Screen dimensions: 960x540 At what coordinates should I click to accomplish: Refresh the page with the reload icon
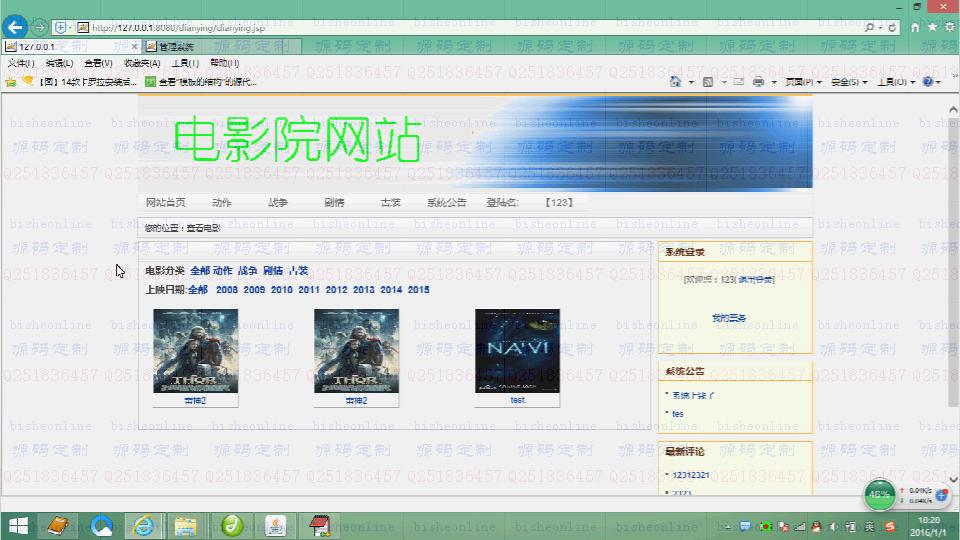click(892, 28)
